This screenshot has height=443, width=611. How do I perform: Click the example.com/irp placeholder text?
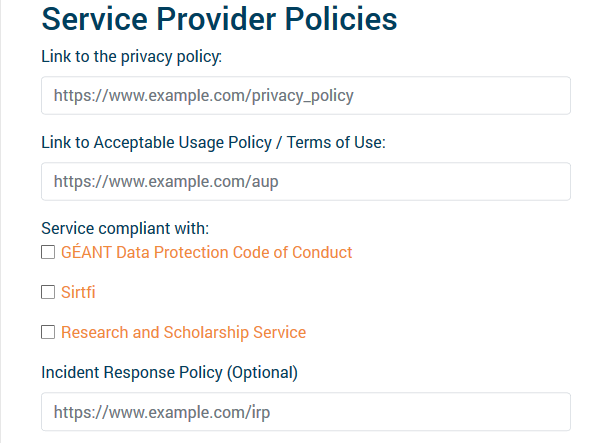click(162, 413)
